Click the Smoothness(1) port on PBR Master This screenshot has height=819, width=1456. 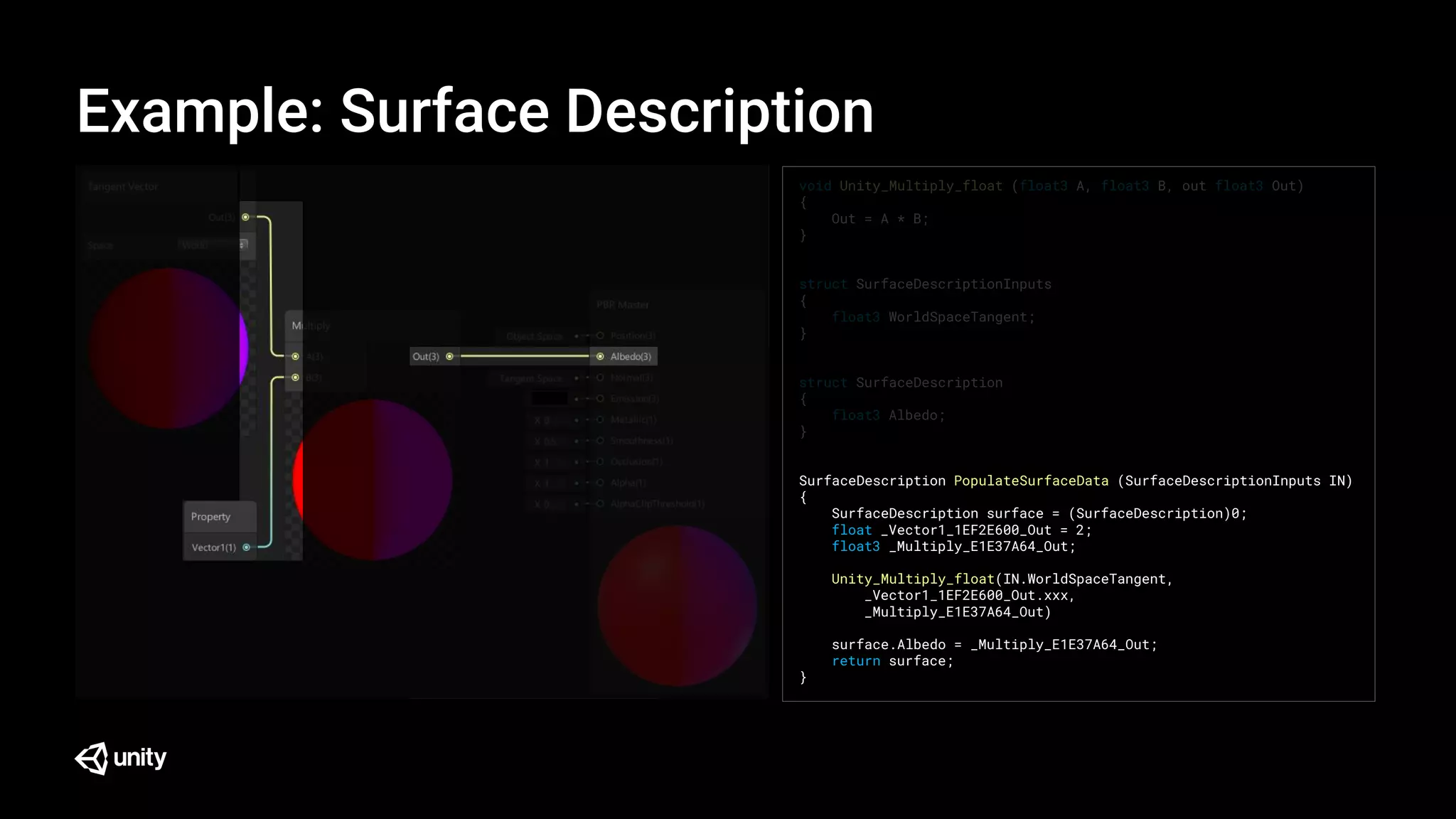pos(600,441)
